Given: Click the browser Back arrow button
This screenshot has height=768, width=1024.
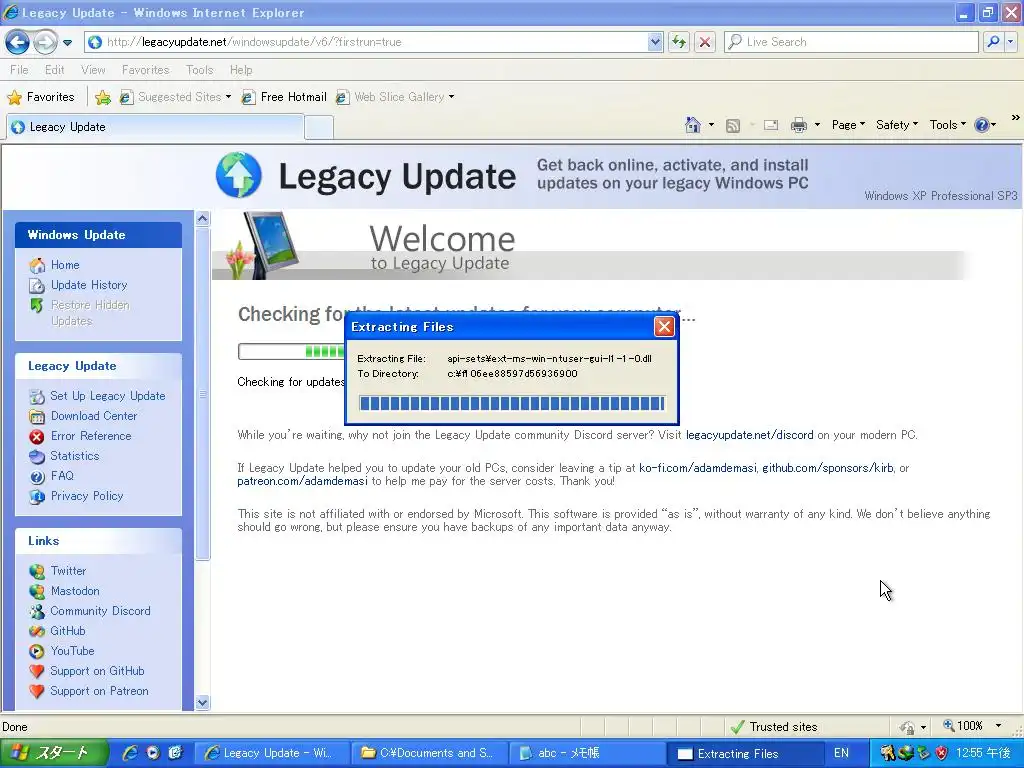Looking at the screenshot, I should 18,42.
